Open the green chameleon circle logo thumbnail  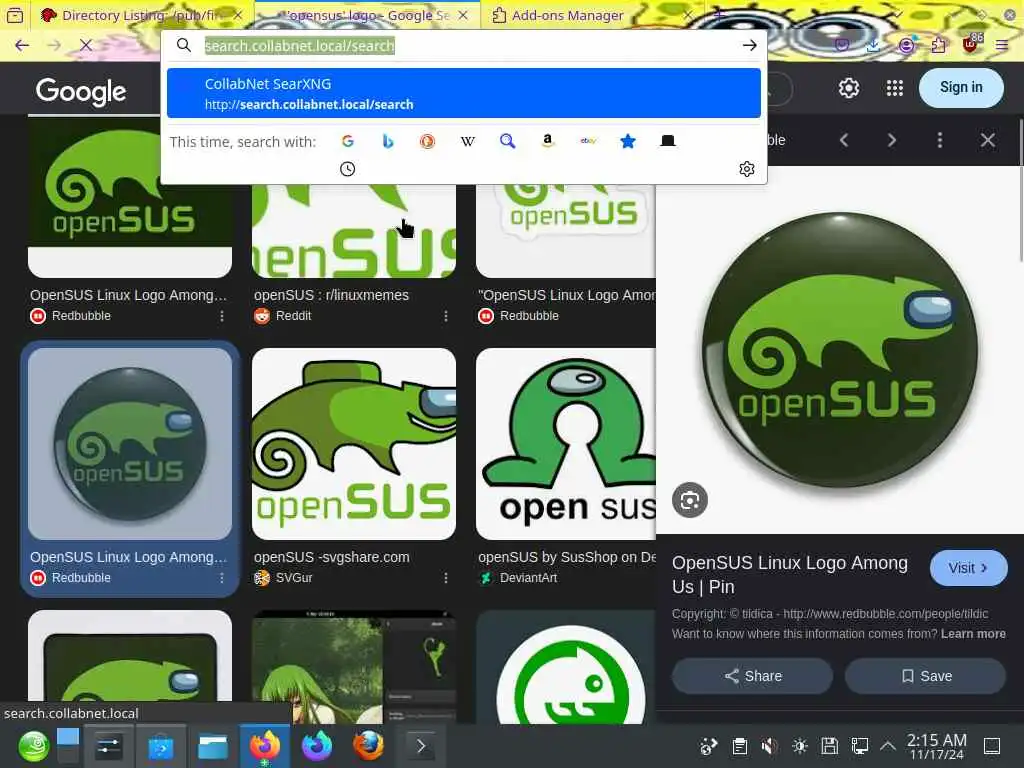566,667
